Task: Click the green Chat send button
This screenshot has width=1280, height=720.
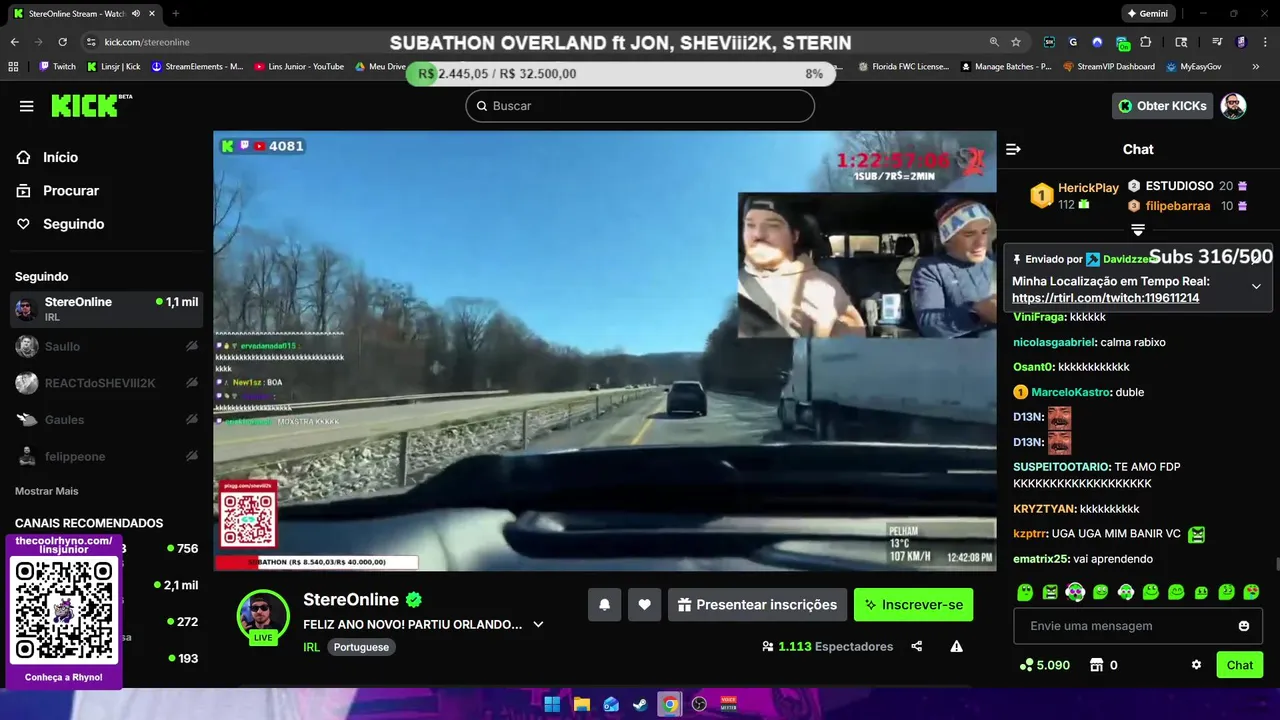Action: coord(1240,665)
